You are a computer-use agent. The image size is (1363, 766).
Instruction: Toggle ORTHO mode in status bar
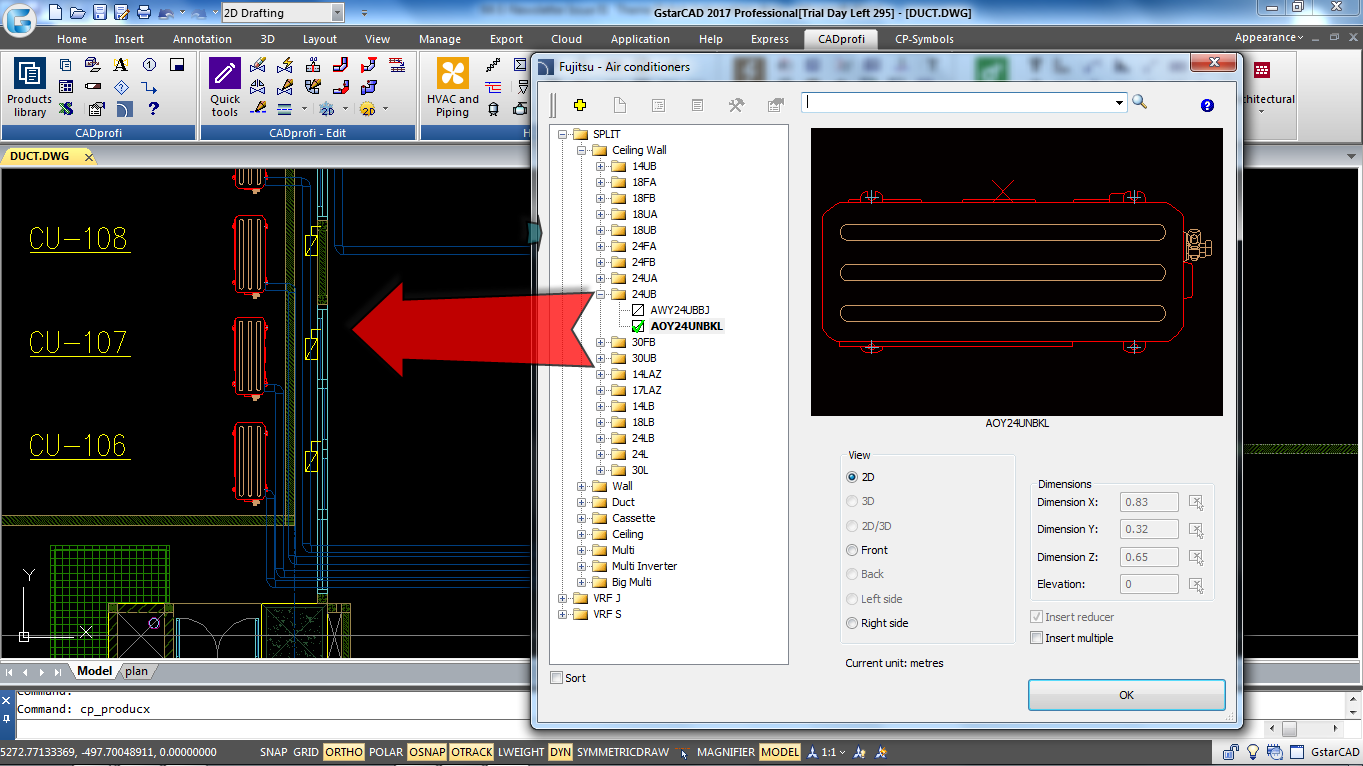coord(344,752)
